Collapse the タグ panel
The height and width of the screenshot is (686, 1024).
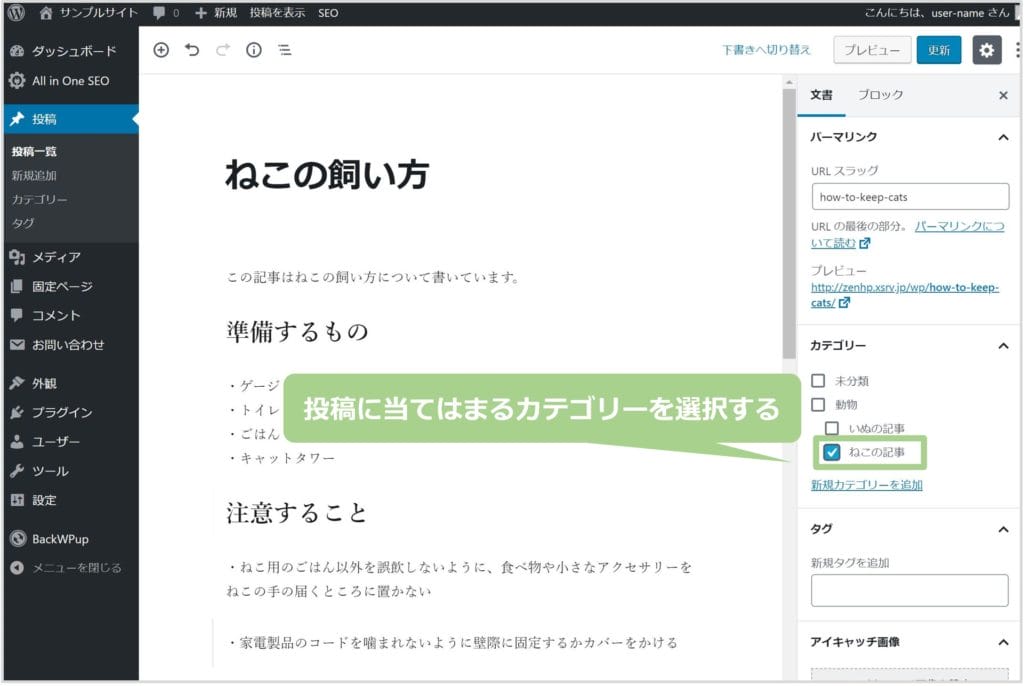tap(1003, 529)
